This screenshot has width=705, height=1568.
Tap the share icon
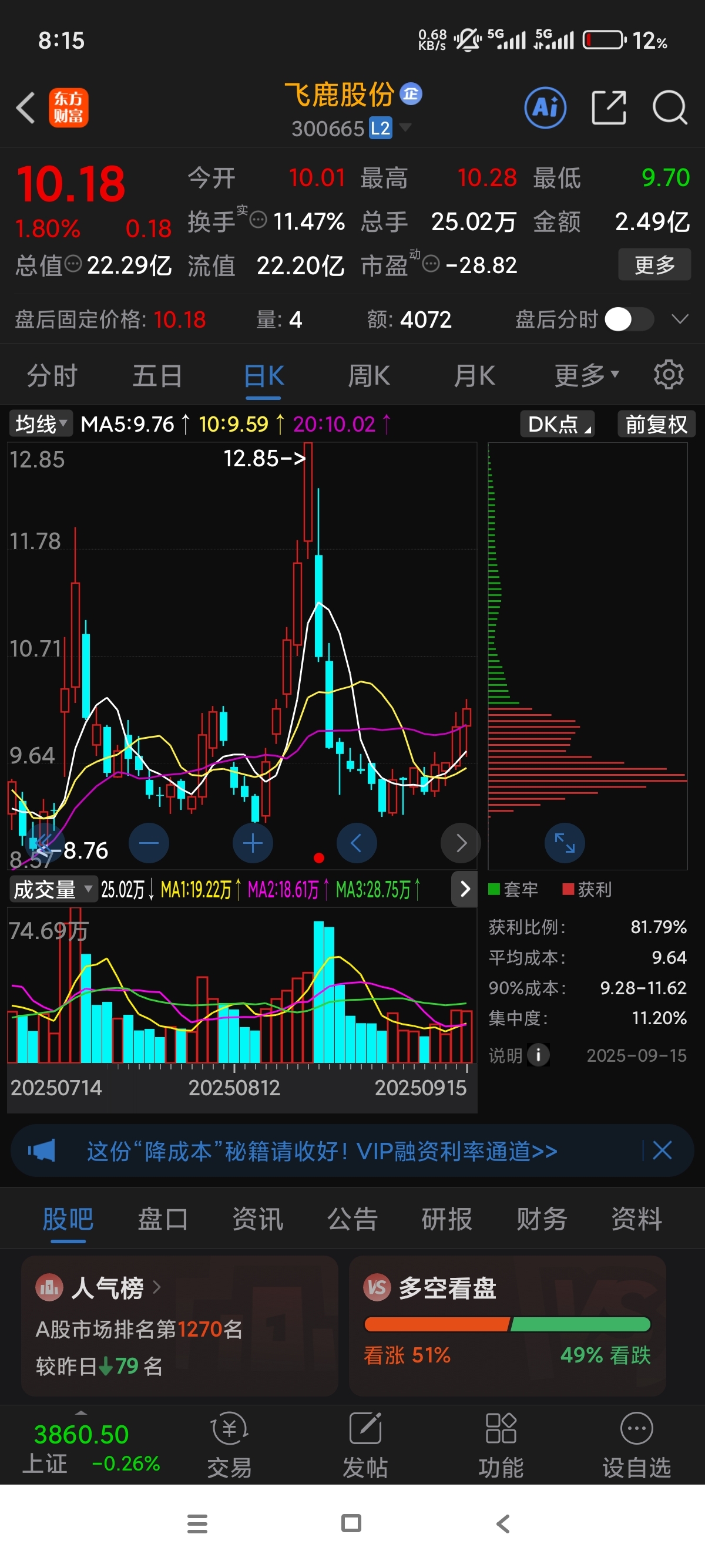[609, 107]
